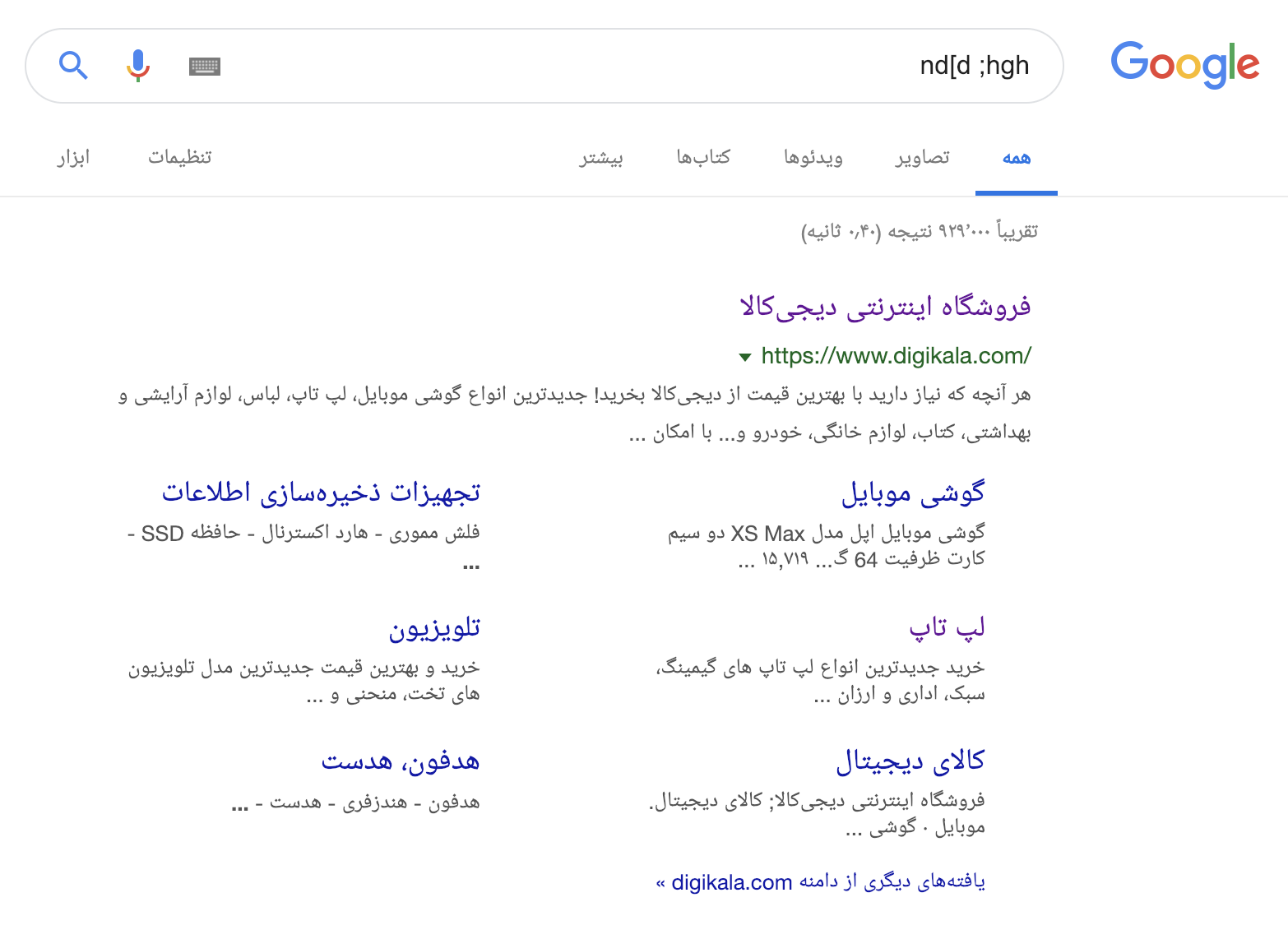Select the همه (All) results tab
1288x939 pixels.
1017,157
